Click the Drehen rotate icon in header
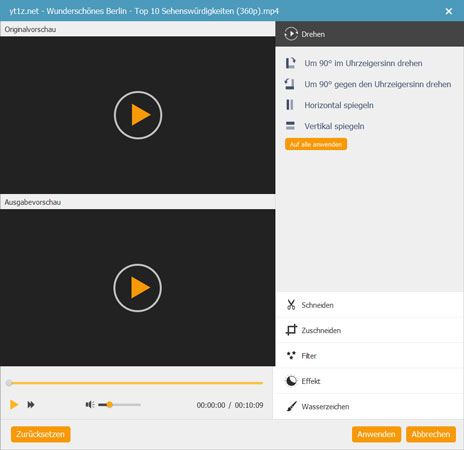This screenshot has width=464, height=450. tap(291, 34)
